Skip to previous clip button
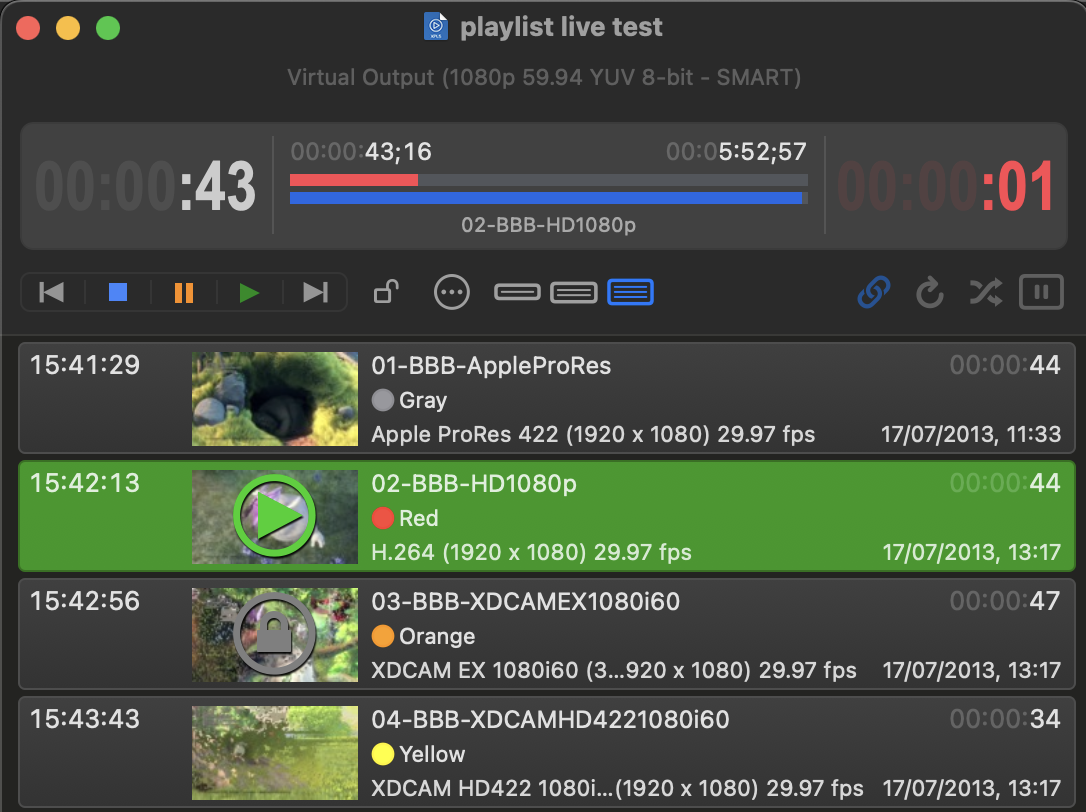The image size is (1086, 812). 52,292
